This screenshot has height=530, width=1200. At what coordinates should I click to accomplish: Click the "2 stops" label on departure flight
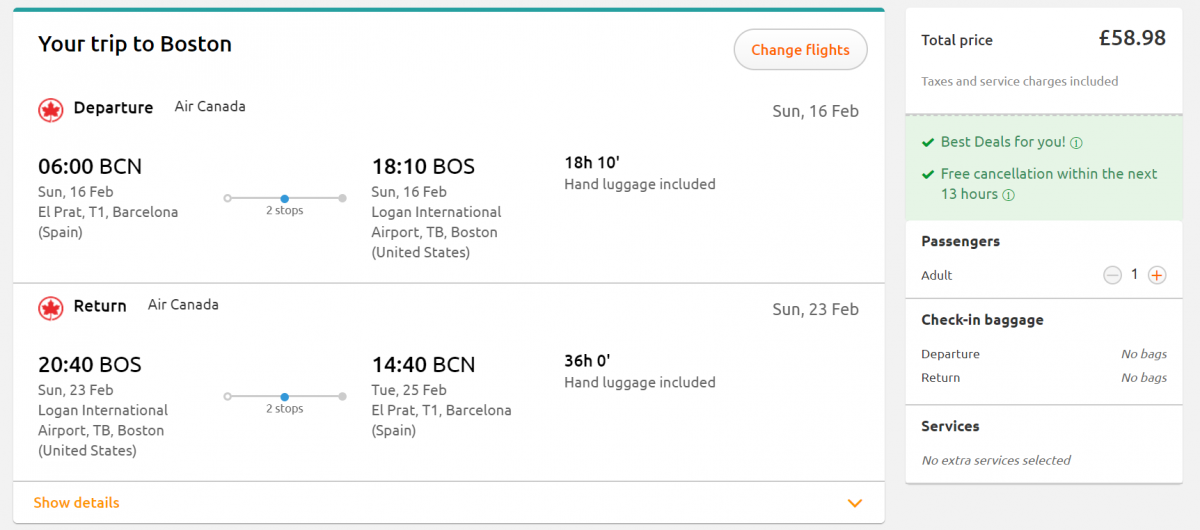(285, 211)
